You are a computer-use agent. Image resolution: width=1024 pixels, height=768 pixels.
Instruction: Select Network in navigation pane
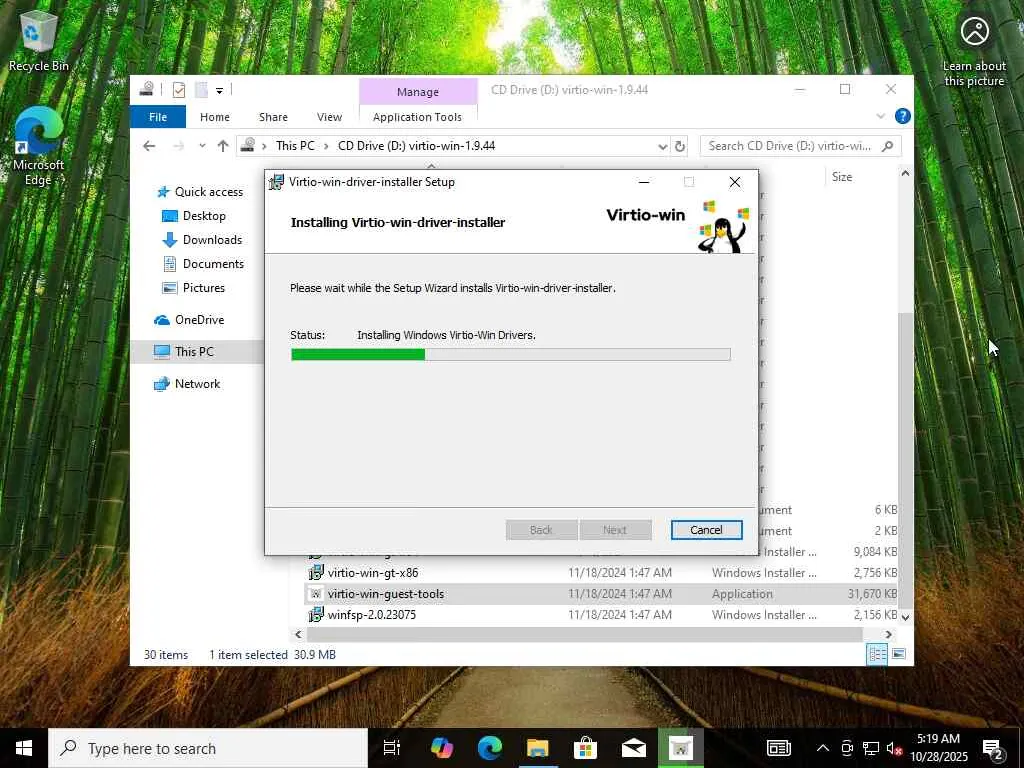tap(187, 384)
